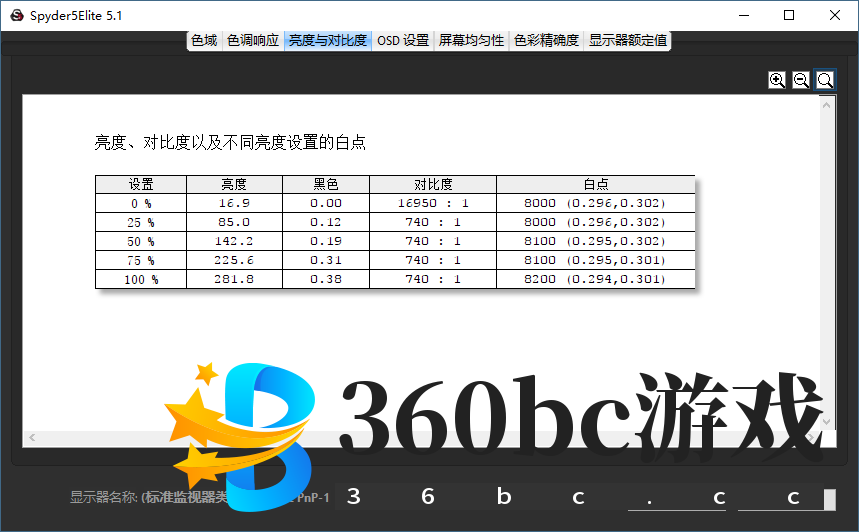Click the Spyder5Elite app icon in title bar
859x532 pixels.
click(x=16, y=15)
